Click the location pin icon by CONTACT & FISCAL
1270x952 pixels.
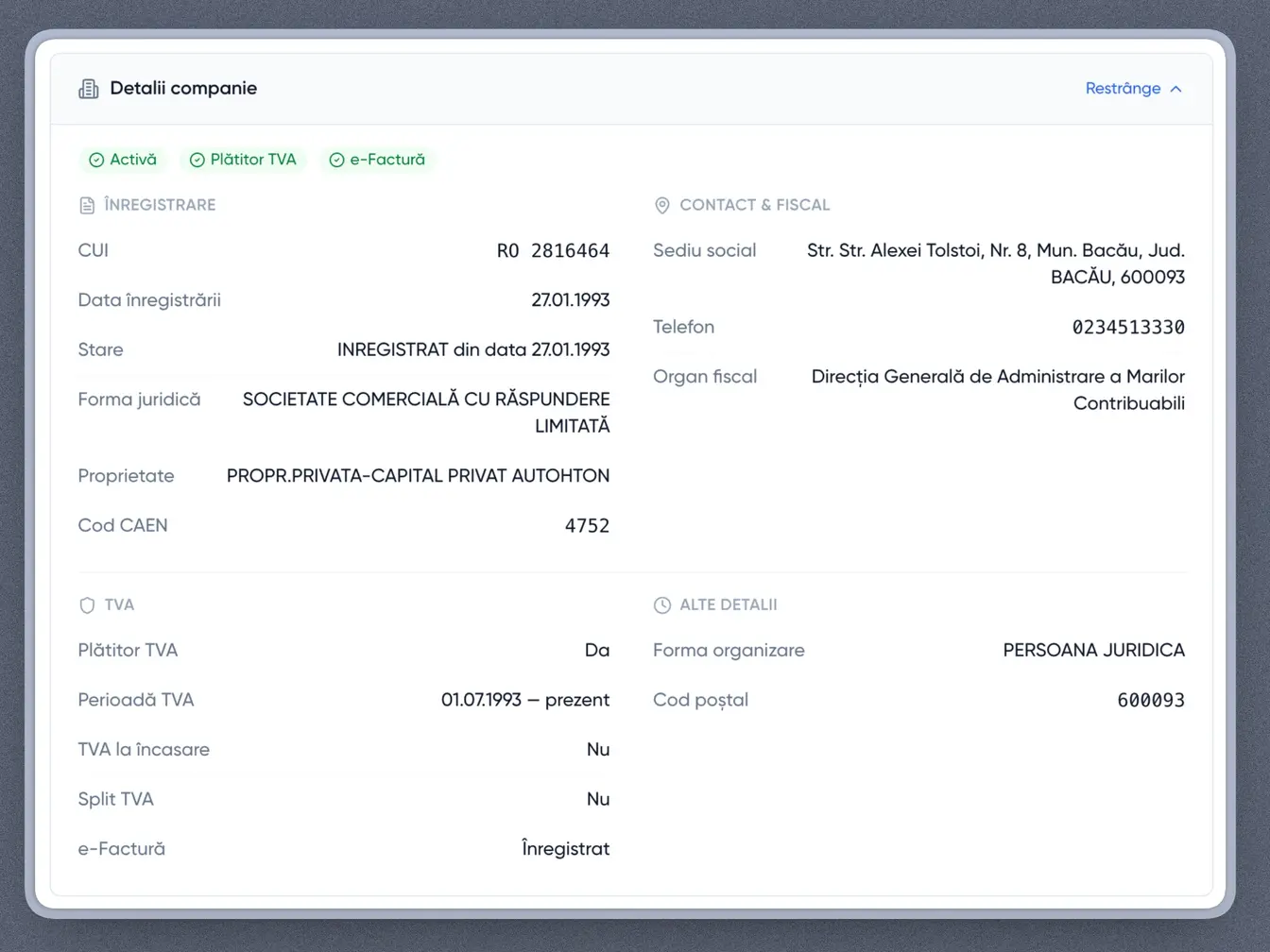click(662, 205)
